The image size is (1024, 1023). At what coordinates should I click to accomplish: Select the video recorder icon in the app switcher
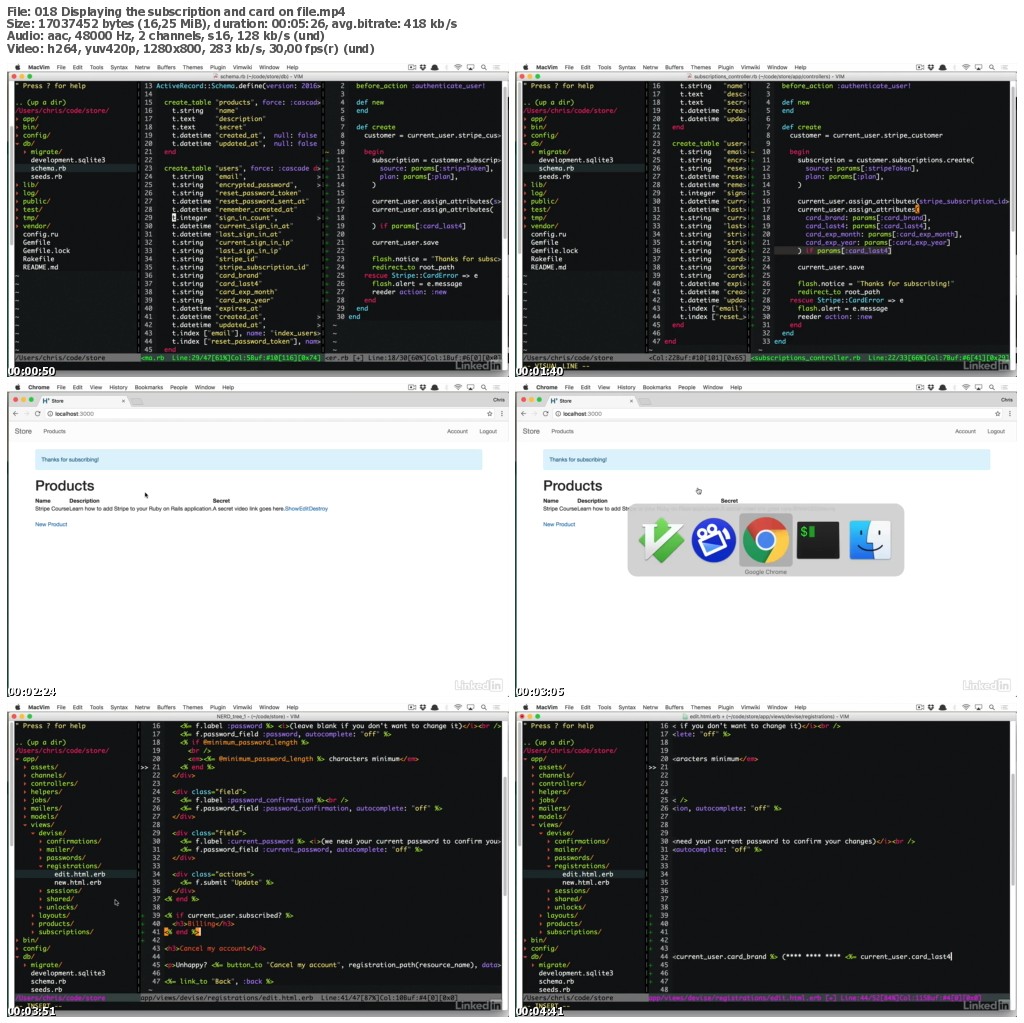713,540
